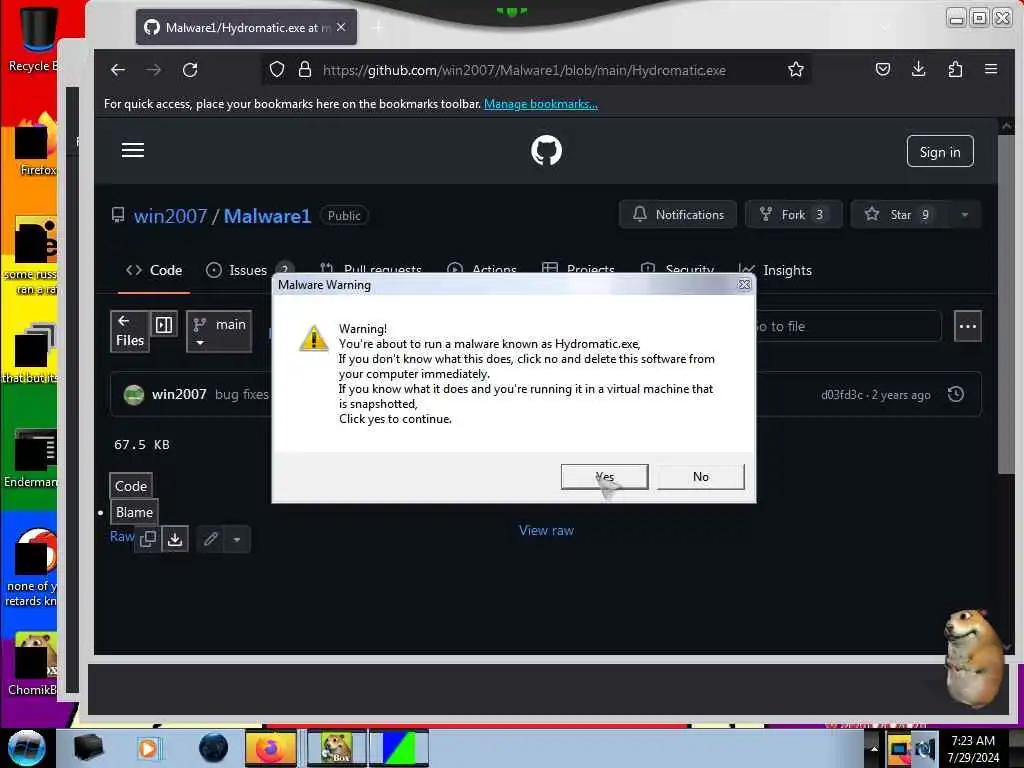Open the Malware1 repository link

point(267,216)
